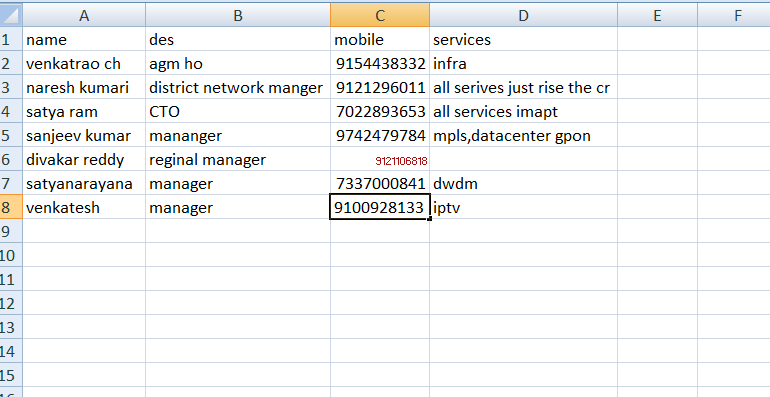
Task: Select row 6 header
Action: (x=11, y=159)
